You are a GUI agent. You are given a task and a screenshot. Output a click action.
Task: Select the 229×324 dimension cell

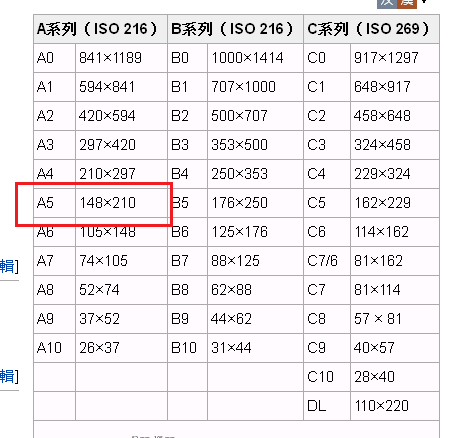(x=395, y=174)
